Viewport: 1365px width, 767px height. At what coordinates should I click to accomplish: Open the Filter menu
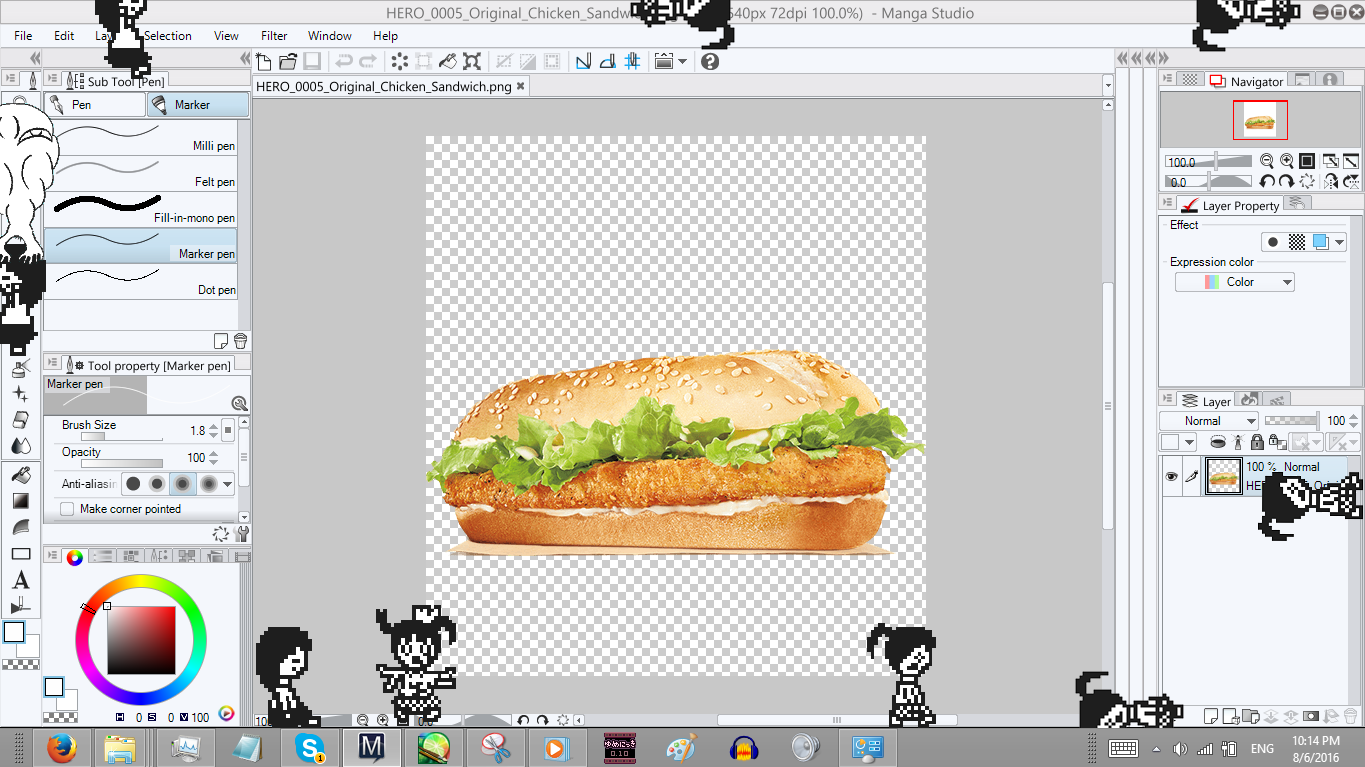click(x=274, y=36)
